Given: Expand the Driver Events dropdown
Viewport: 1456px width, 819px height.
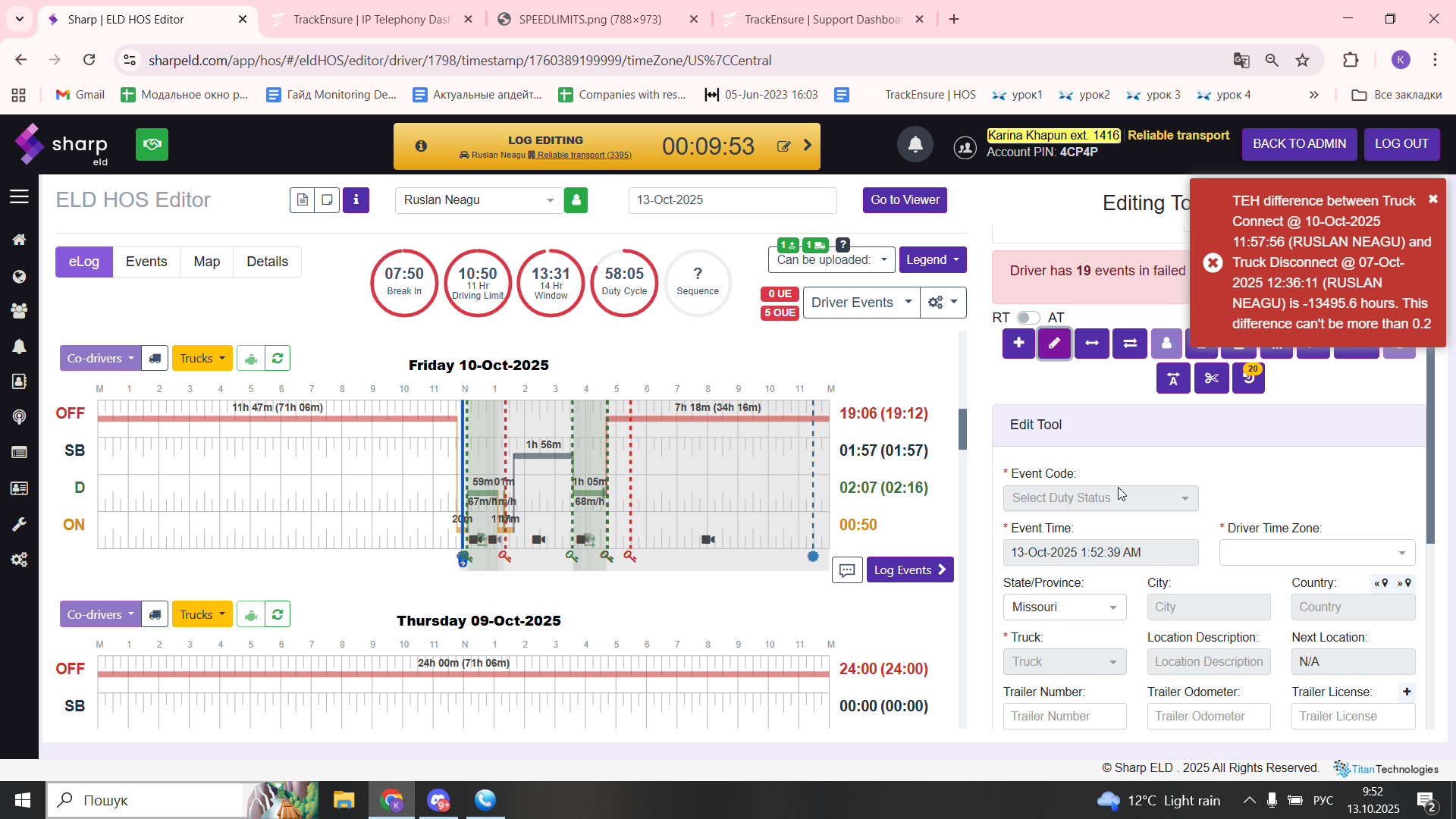Looking at the screenshot, I should (x=861, y=303).
